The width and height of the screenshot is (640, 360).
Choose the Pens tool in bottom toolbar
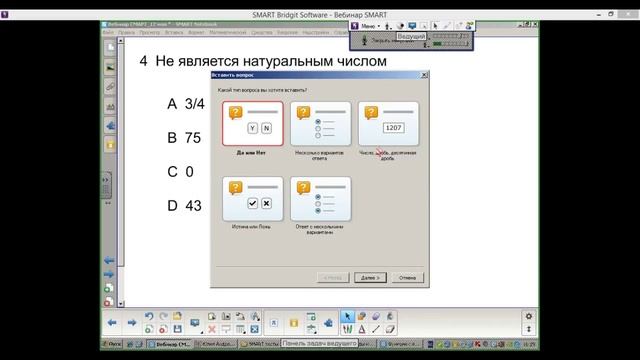pos(347,329)
